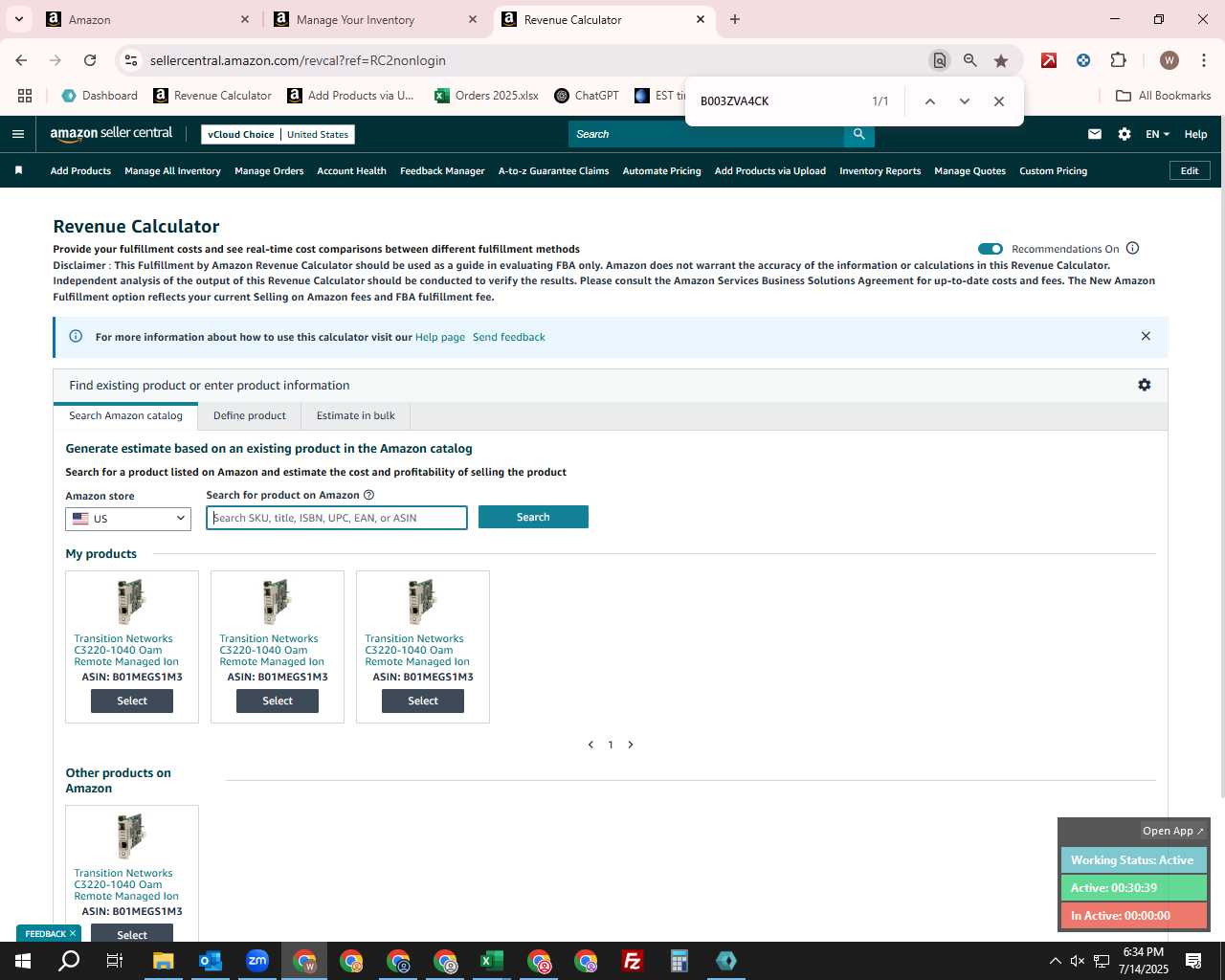Open Orders 2025.xlsx bookmark

point(486,96)
